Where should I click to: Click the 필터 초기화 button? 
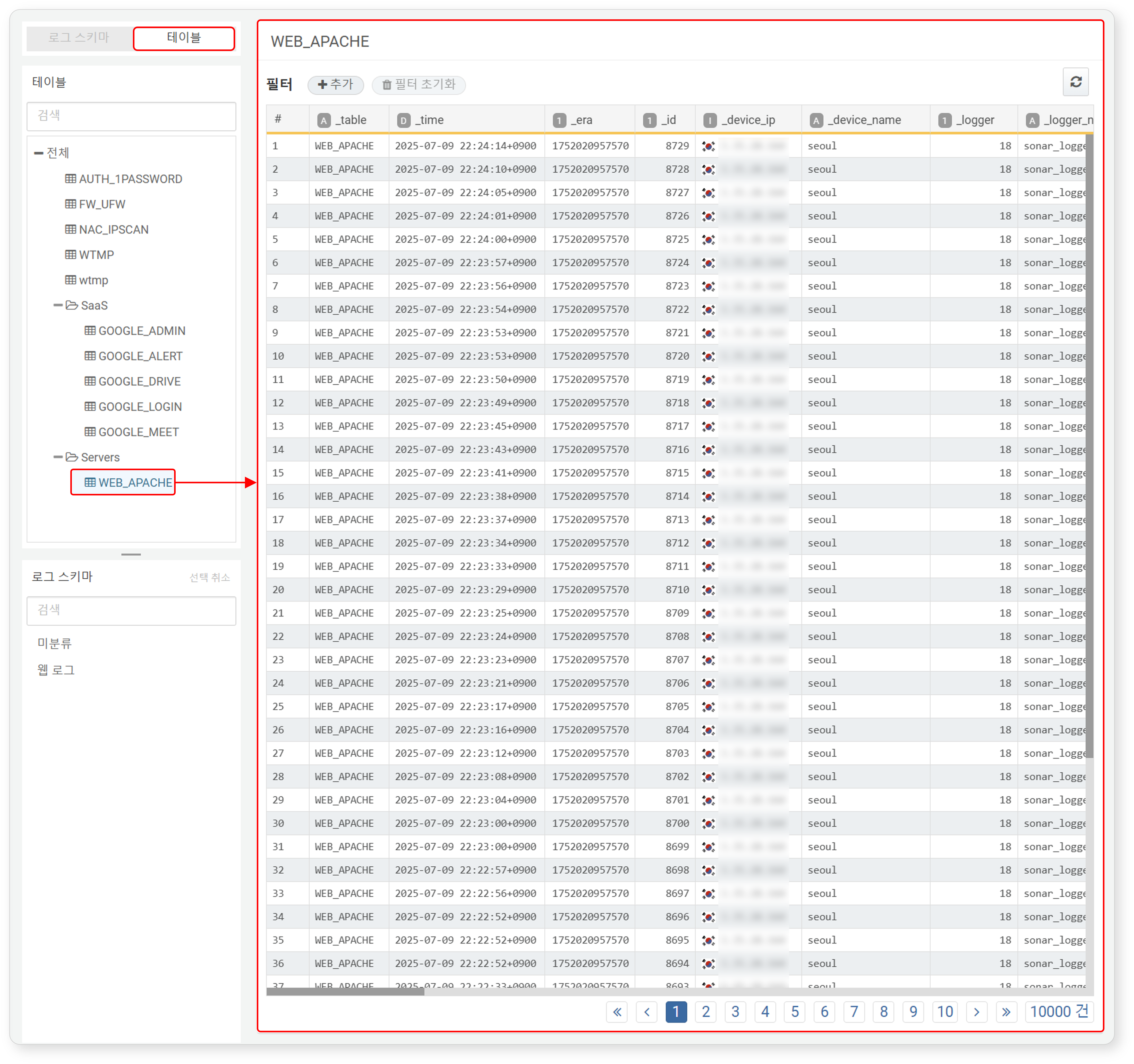(419, 85)
